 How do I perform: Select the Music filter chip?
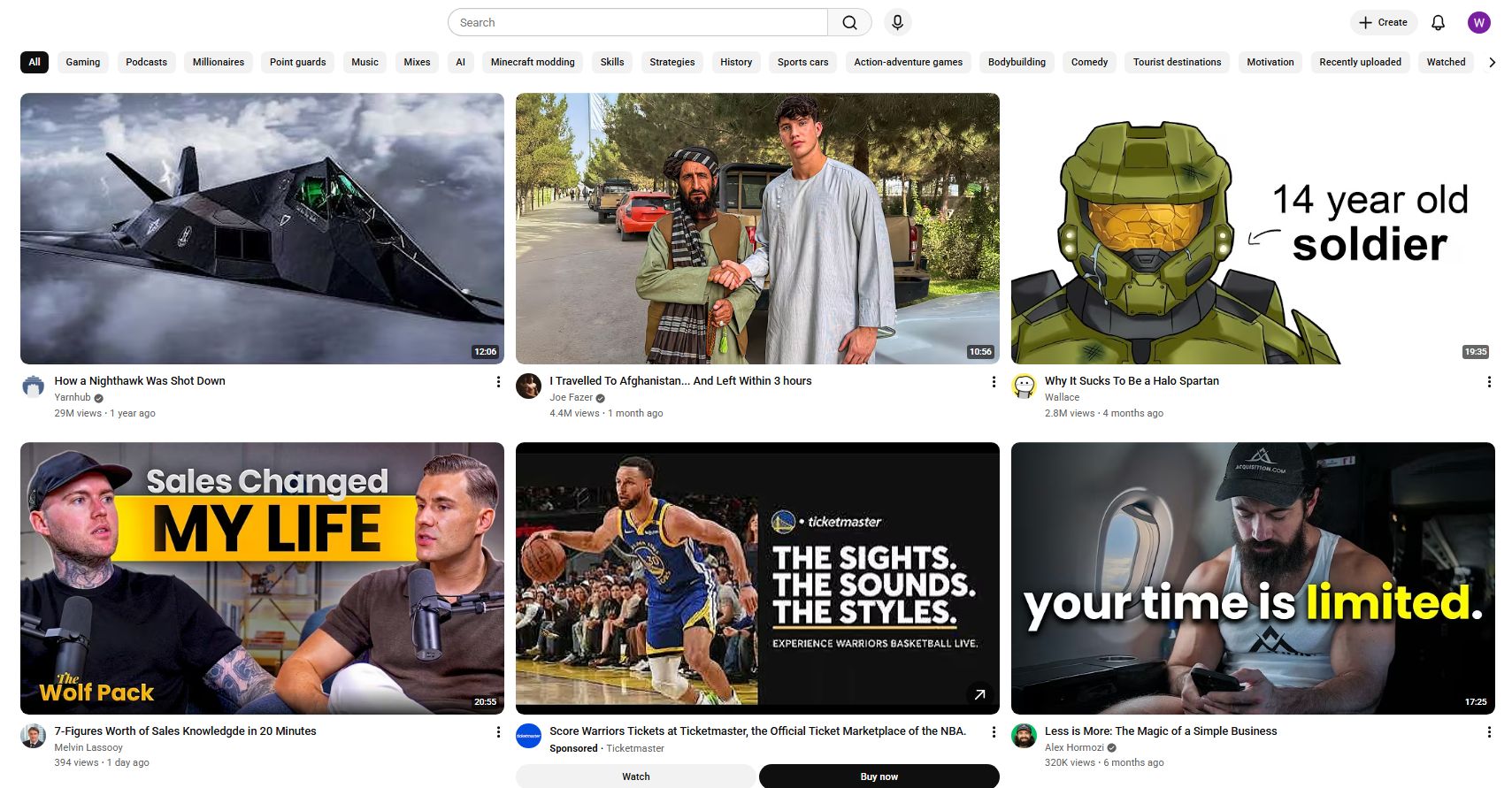point(365,62)
